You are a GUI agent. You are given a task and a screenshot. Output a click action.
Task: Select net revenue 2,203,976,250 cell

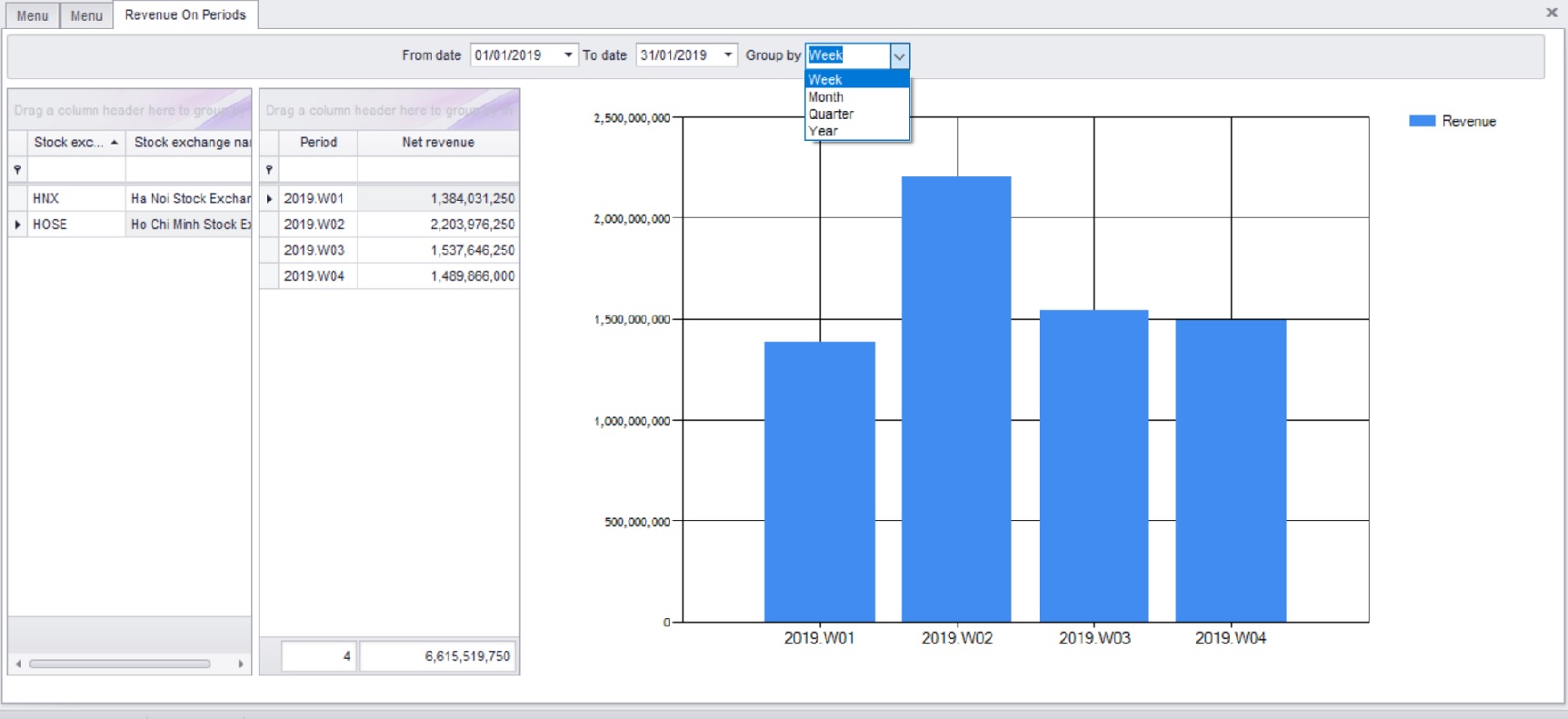(438, 225)
